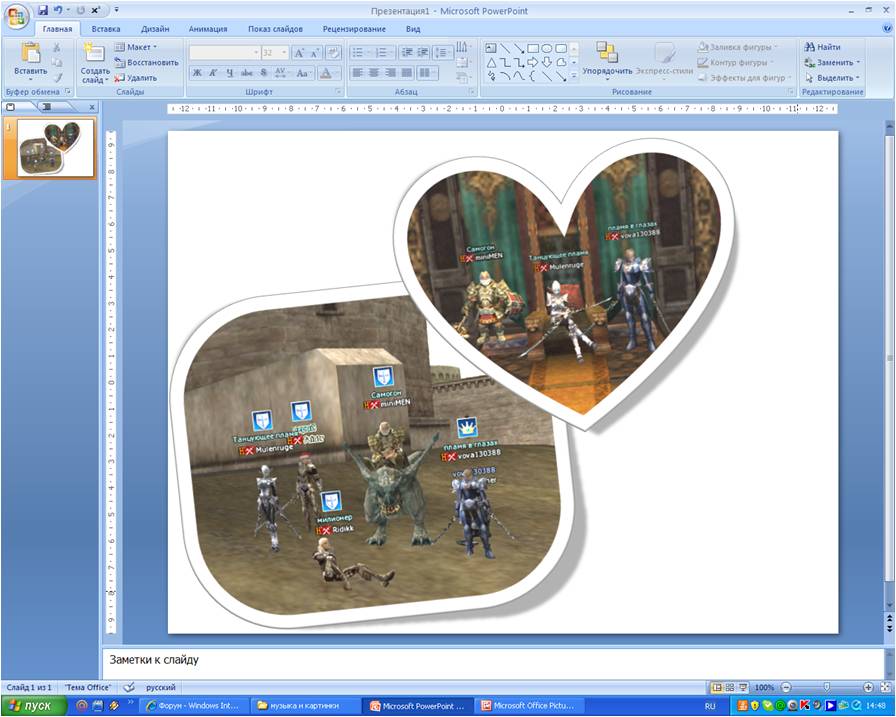Select slide 1 thumbnail in panel

point(55,148)
